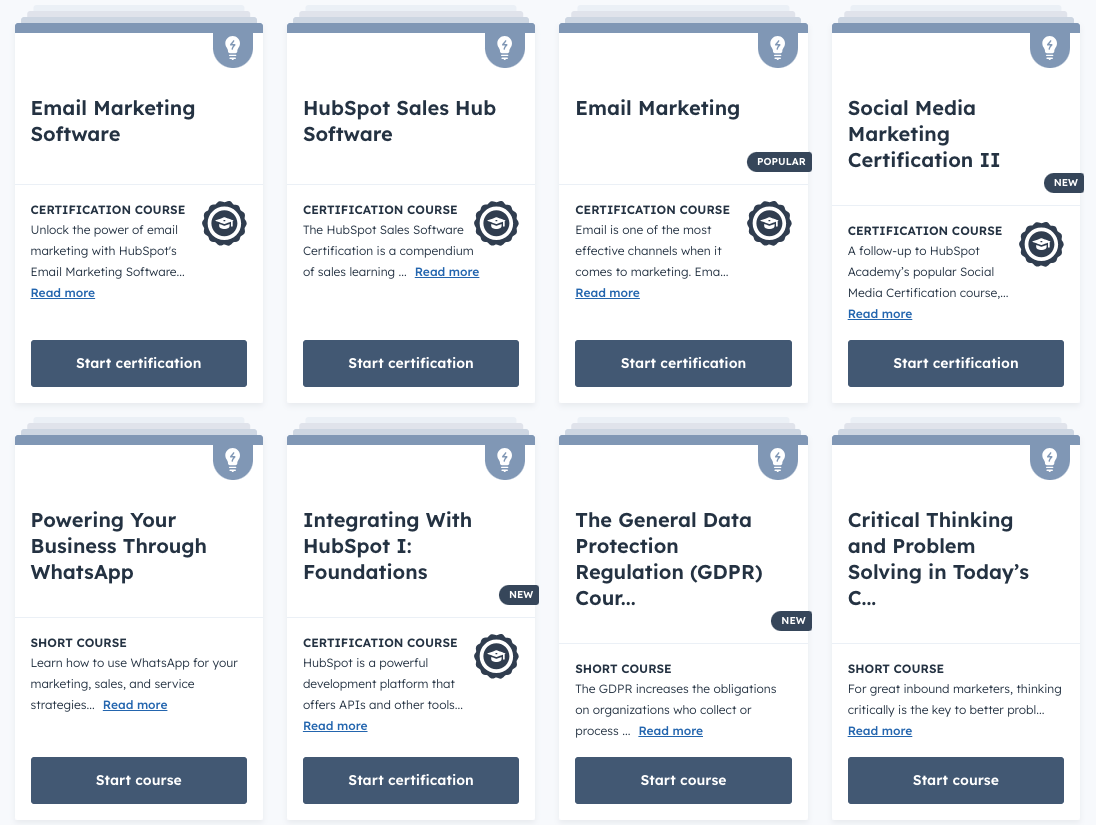Click the 'Integrating With HubSpot I: Foundations' title
Viewport: 1096px width, 825px height.
[387, 546]
